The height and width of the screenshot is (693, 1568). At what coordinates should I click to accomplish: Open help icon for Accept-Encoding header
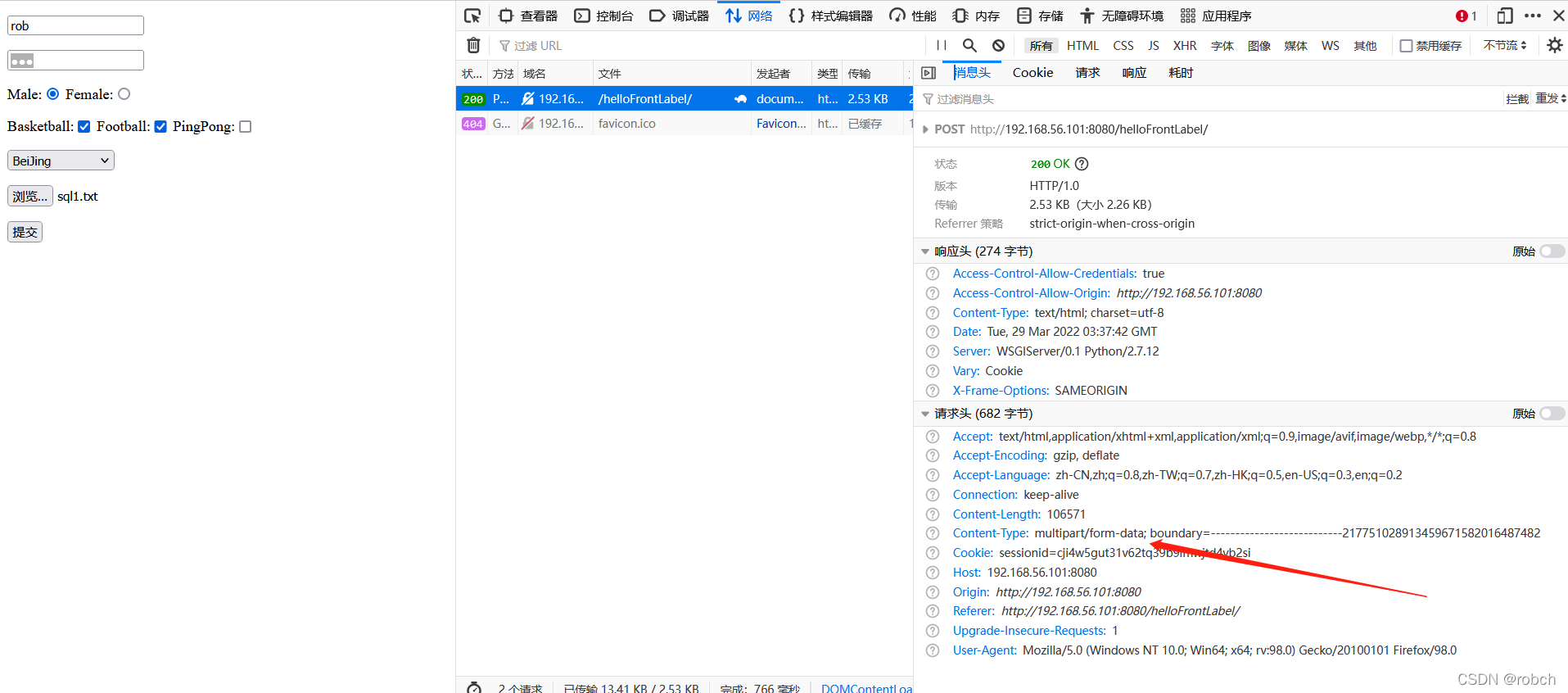pos(933,455)
